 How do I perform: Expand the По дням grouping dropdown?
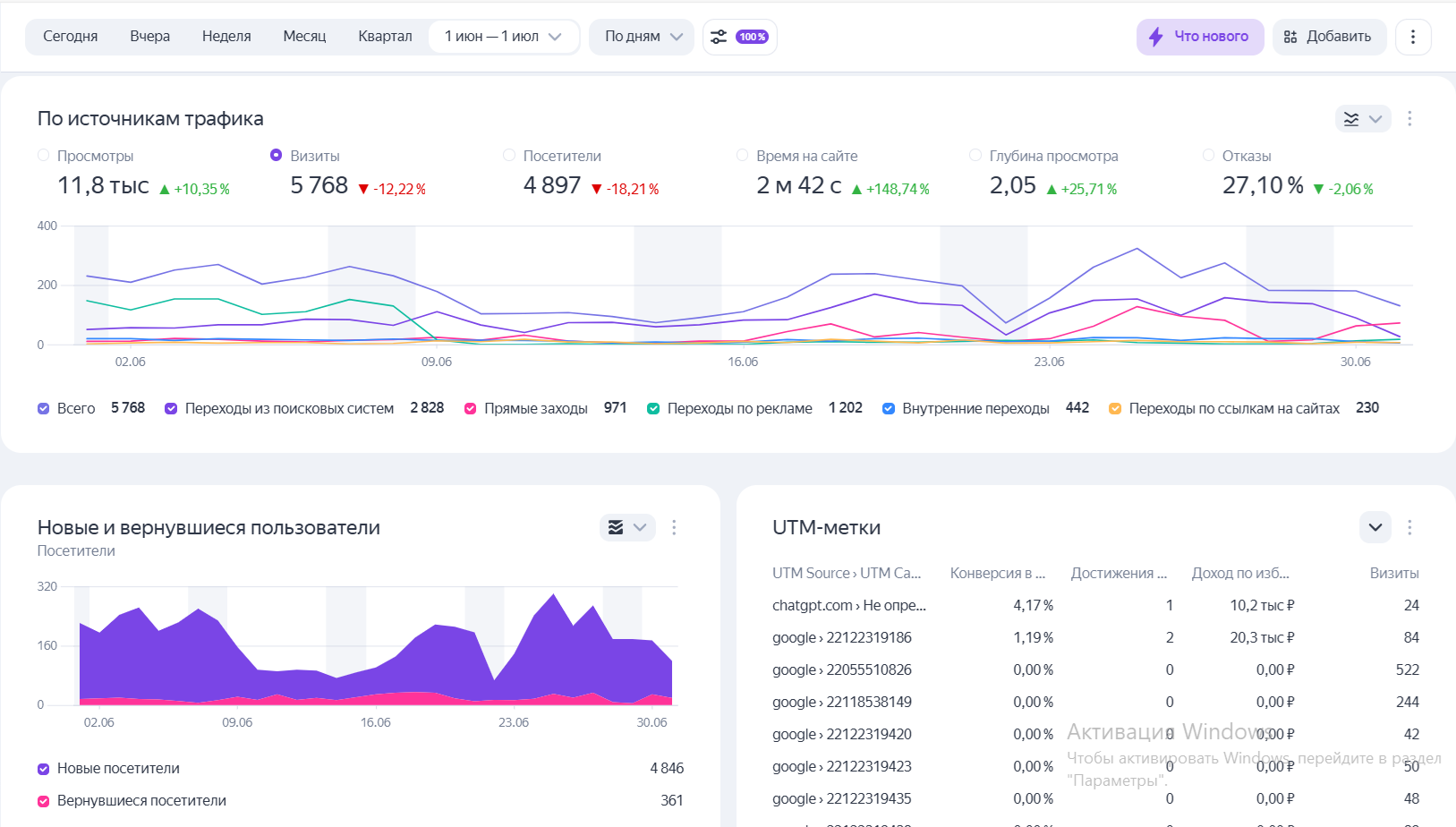[642, 37]
